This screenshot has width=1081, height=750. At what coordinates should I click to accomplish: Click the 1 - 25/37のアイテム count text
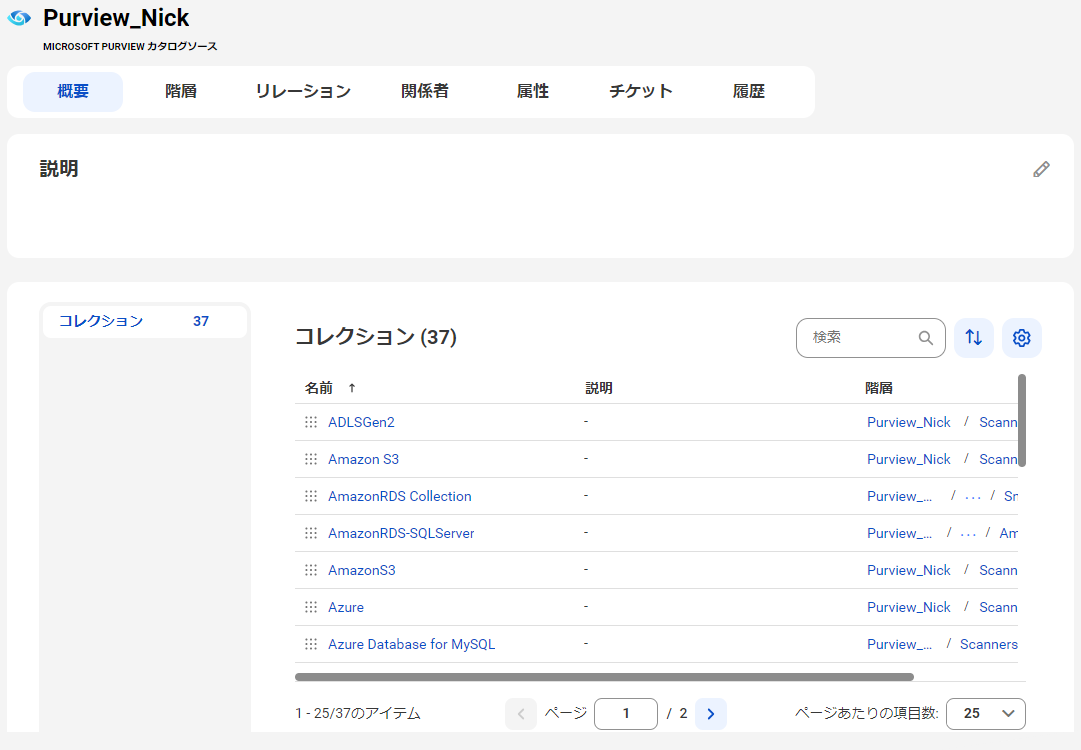tap(358, 713)
